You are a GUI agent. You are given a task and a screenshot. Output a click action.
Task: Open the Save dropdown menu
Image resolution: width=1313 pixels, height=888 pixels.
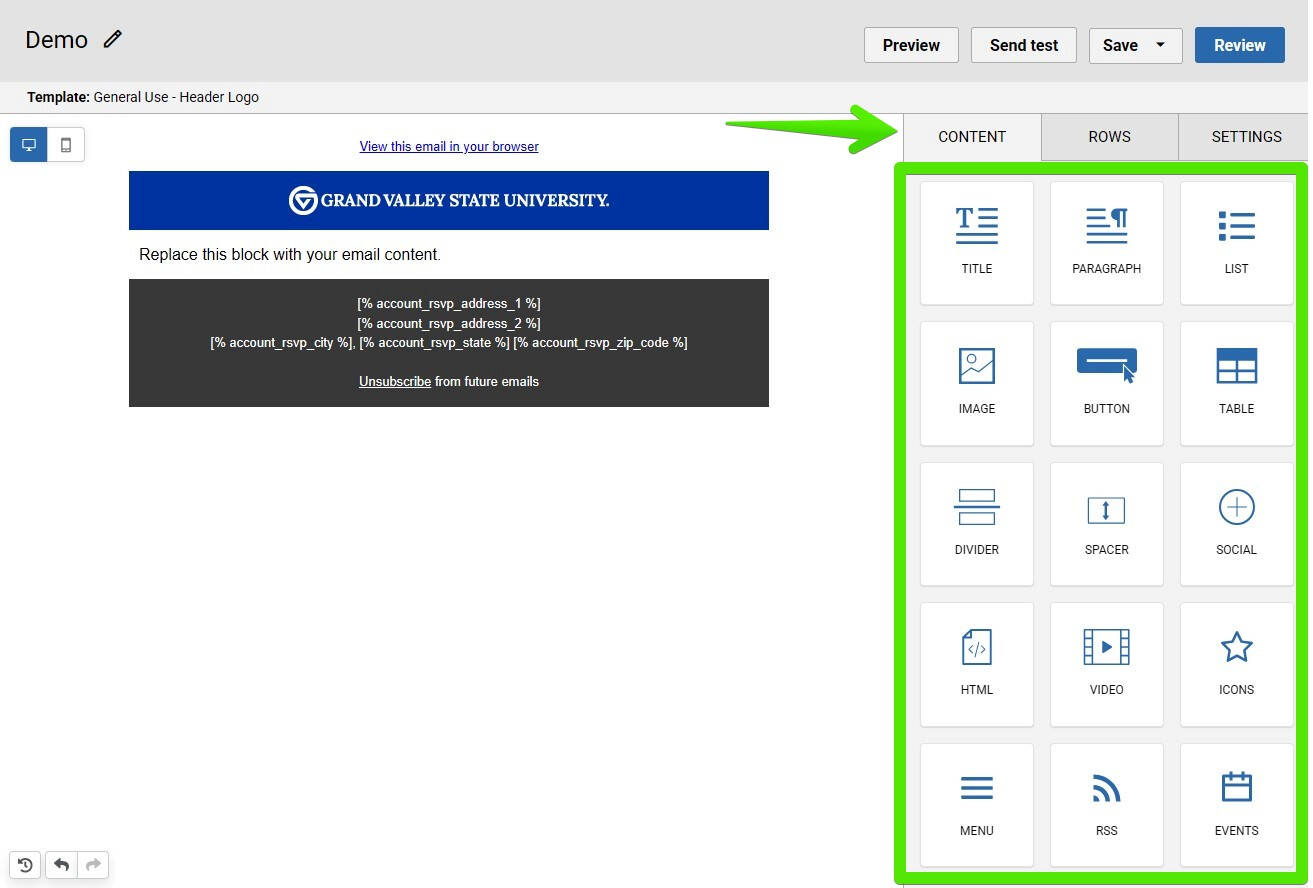1160,45
